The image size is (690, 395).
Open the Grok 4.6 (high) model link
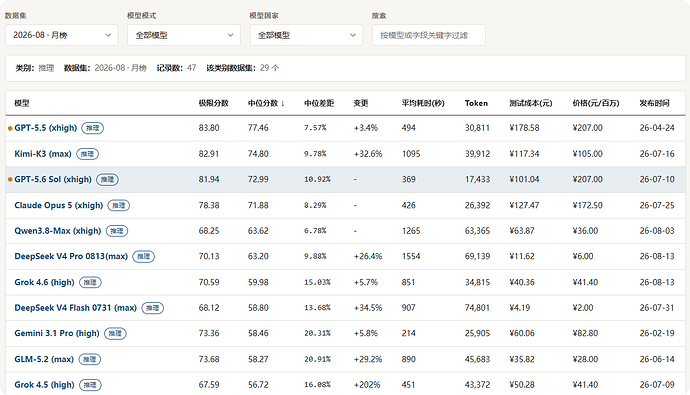44,282
